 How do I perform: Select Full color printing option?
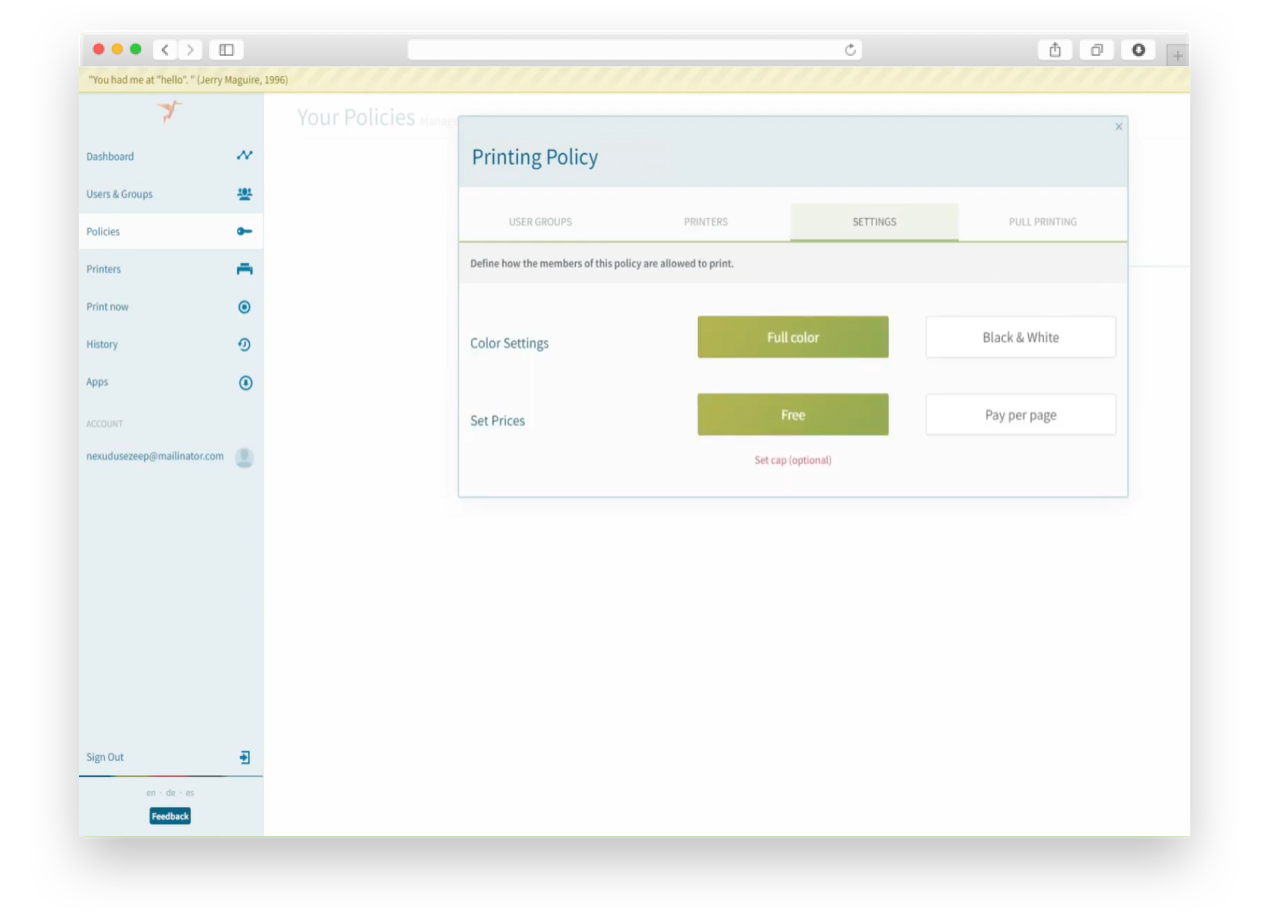pyautogui.click(x=792, y=337)
